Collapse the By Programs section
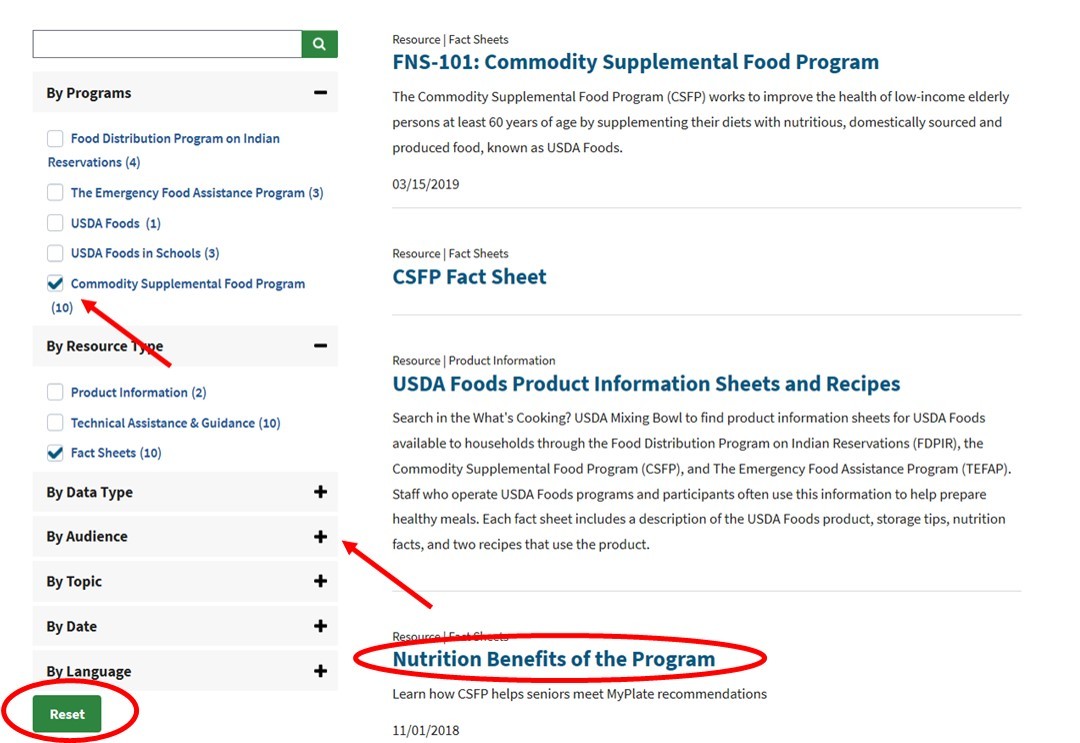 click(x=320, y=93)
